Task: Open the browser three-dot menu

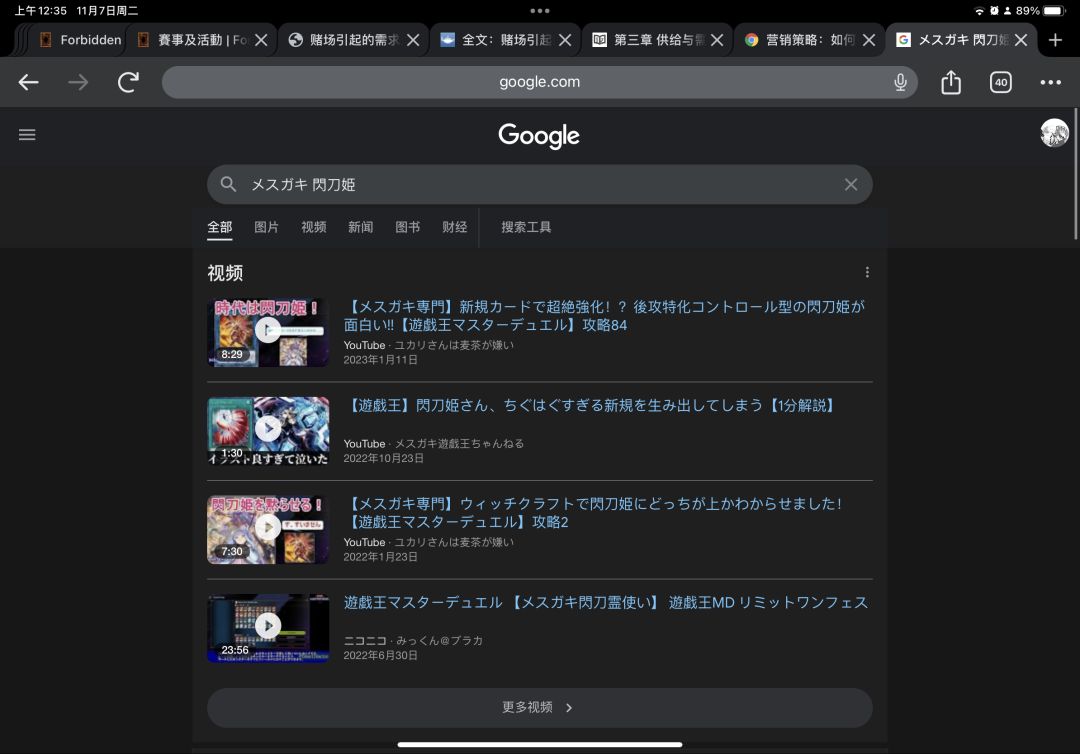Action: (x=1050, y=83)
